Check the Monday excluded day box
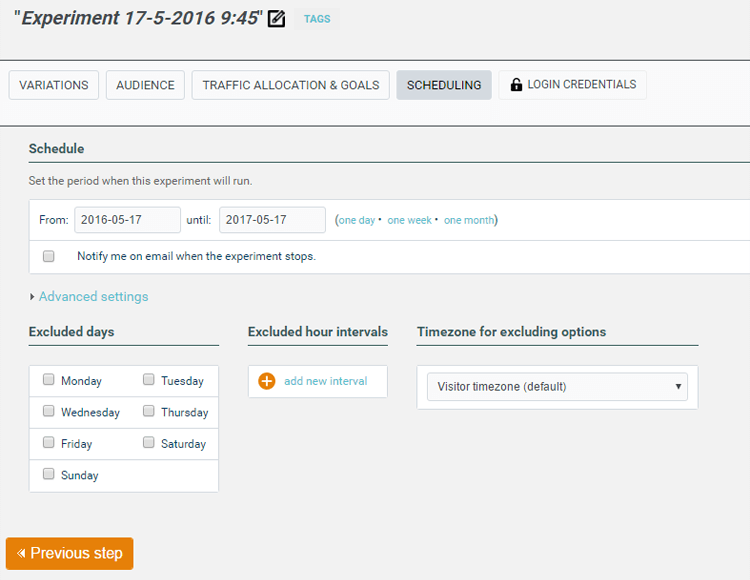The image size is (750, 580). 49,380
